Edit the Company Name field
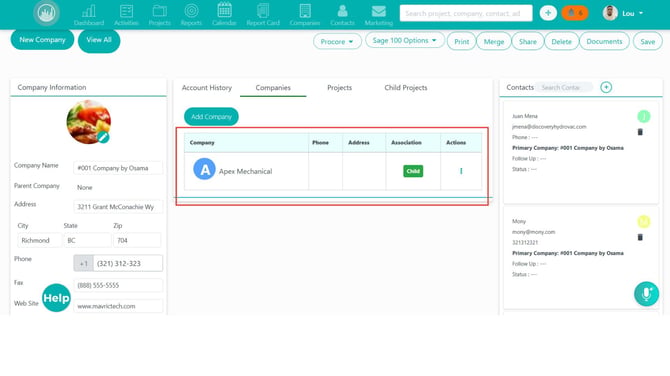This screenshot has height=376, width=670. pos(118,168)
